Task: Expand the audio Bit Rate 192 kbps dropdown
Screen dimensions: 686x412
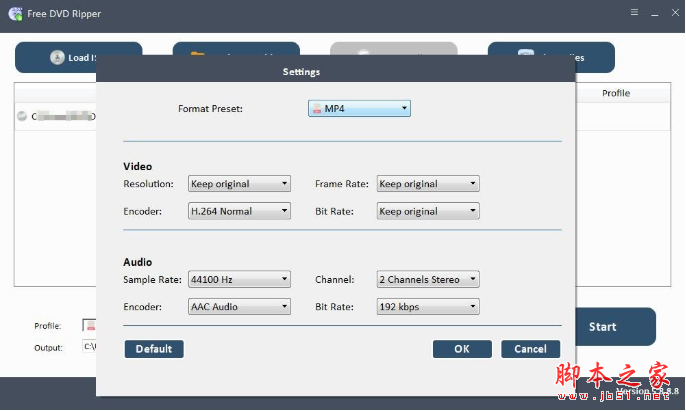Action: 428,307
